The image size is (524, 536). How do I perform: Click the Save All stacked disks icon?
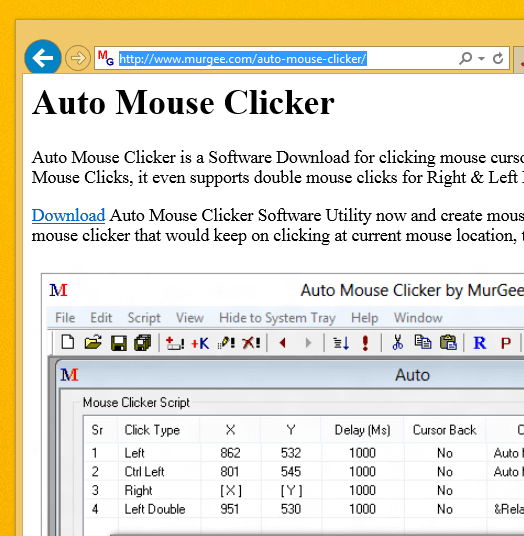[x=143, y=343]
